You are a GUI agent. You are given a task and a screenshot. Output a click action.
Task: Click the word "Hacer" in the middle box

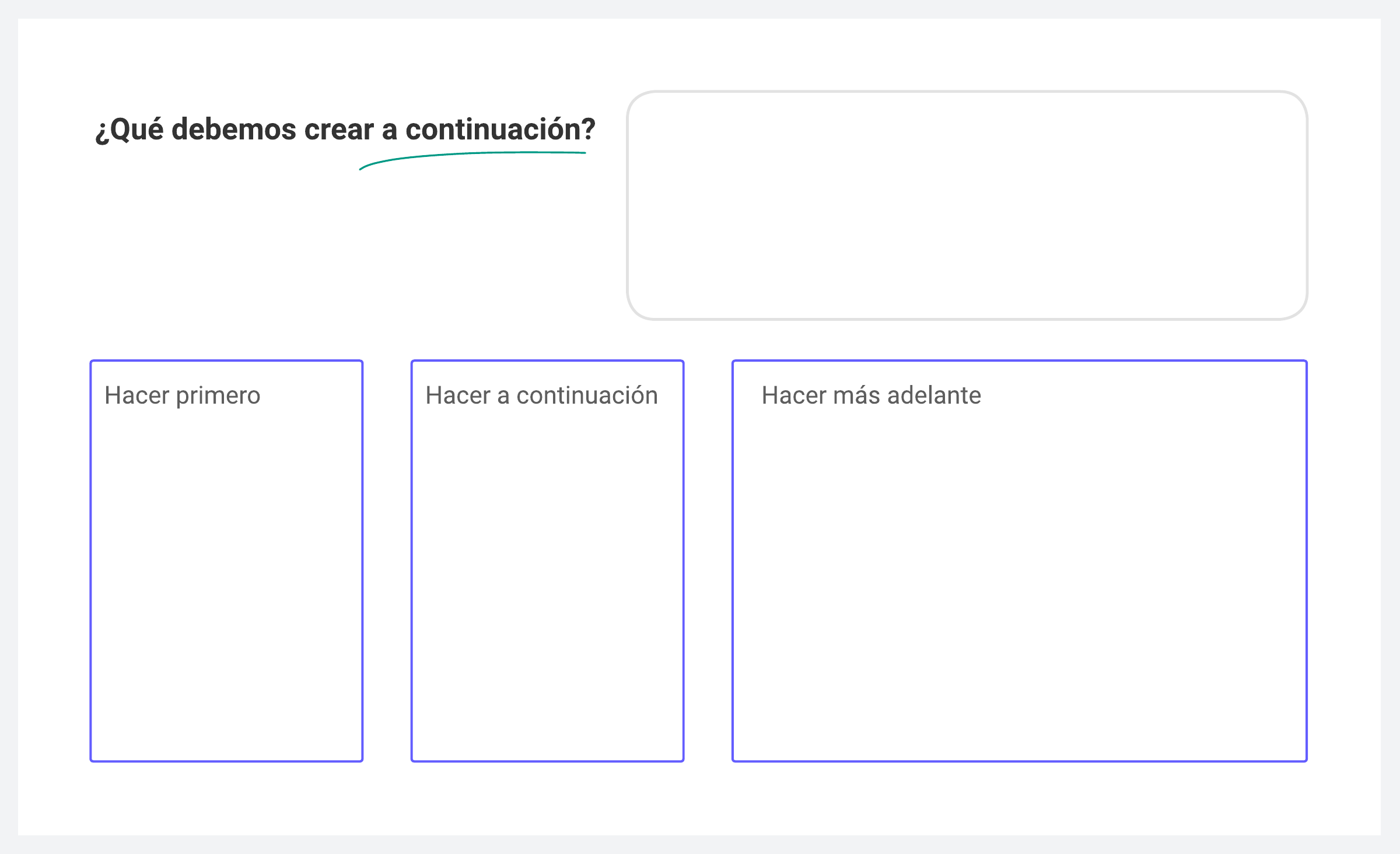pyautogui.click(x=457, y=395)
